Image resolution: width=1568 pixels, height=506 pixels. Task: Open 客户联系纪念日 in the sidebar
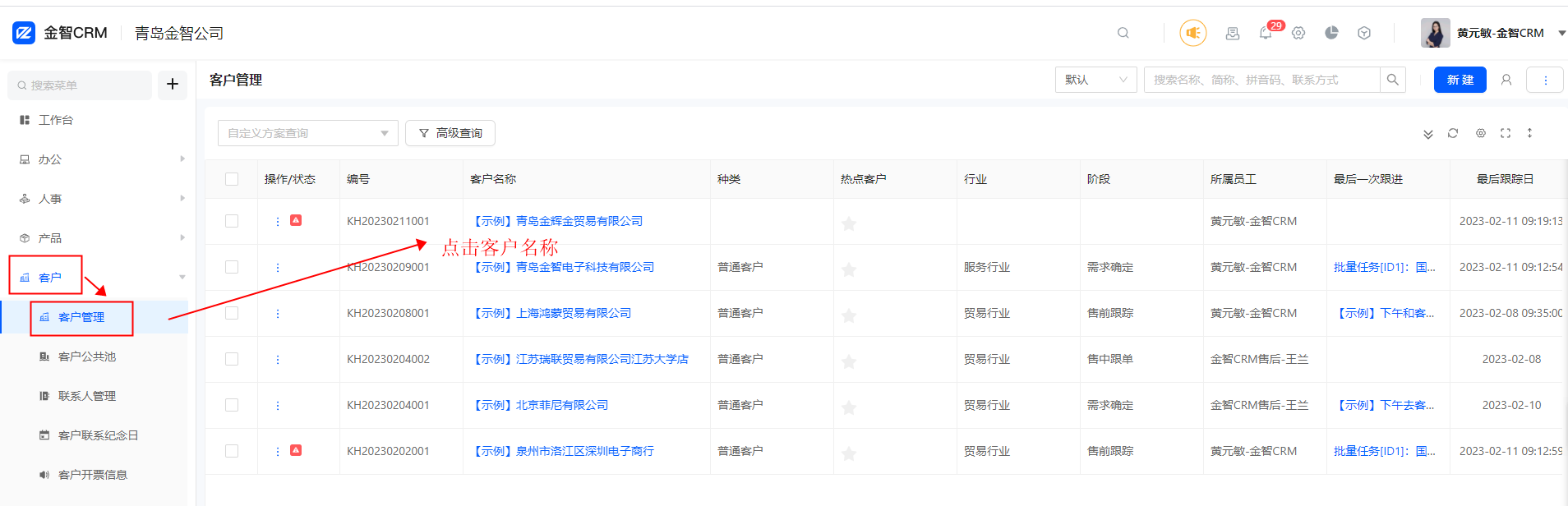(98, 435)
